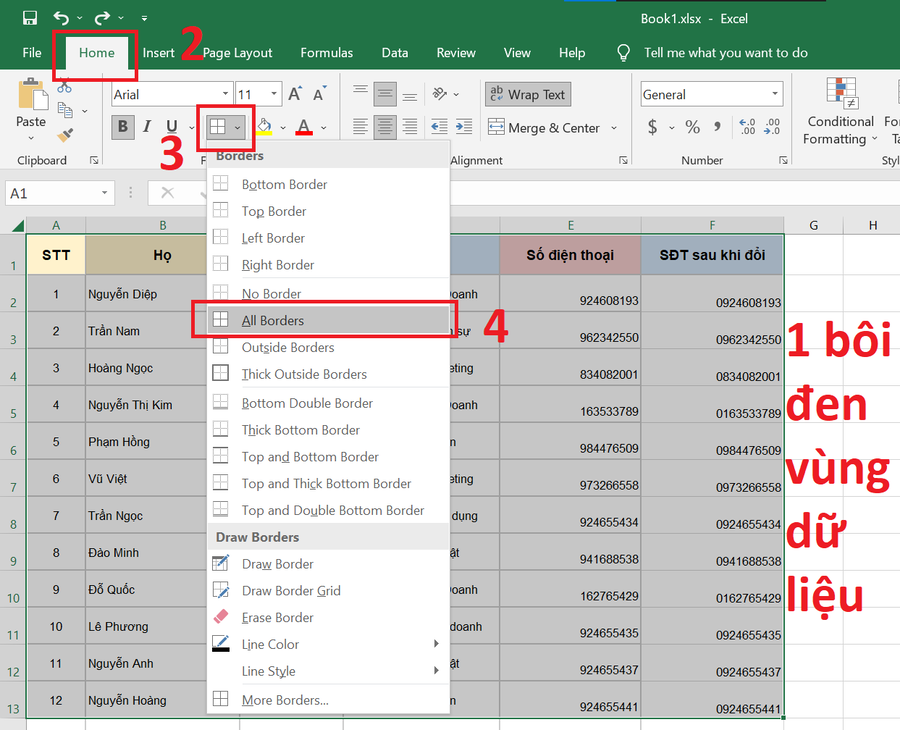Click the Cut scissors icon
Viewport: 900px width, 730px height.
64,86
